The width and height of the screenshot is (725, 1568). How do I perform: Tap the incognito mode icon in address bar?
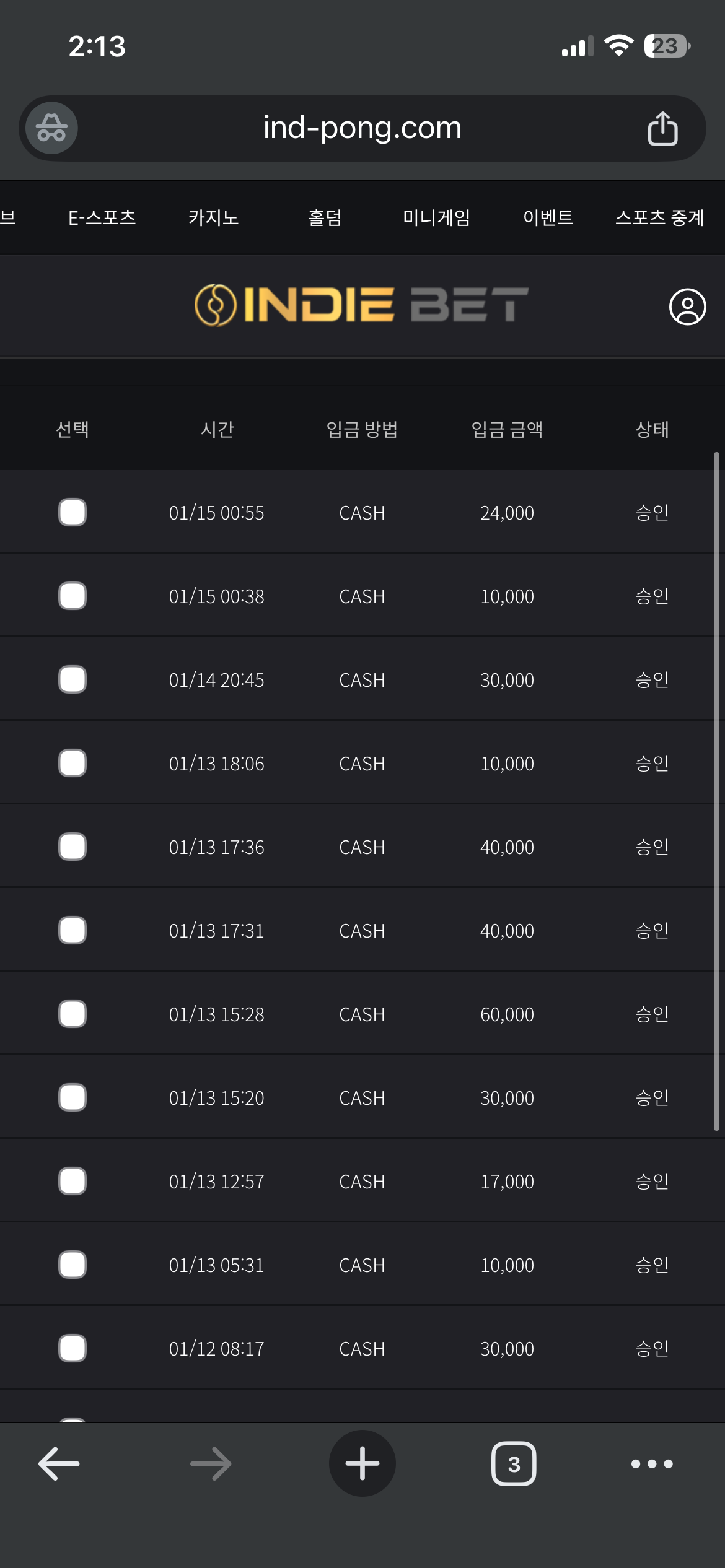51,128
